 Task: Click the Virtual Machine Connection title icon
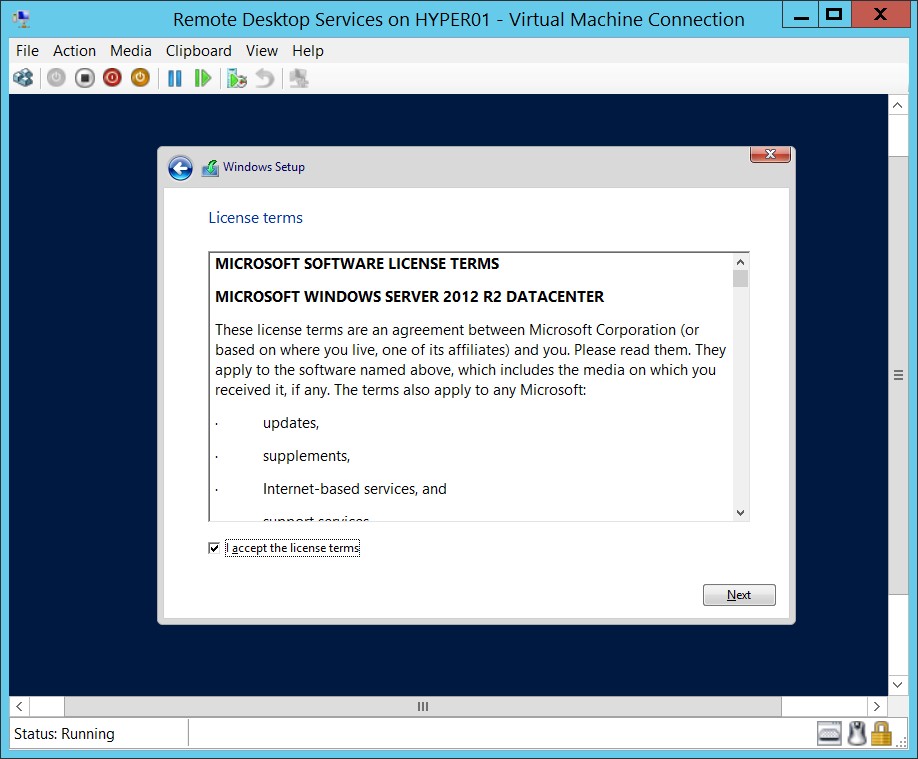21,19
